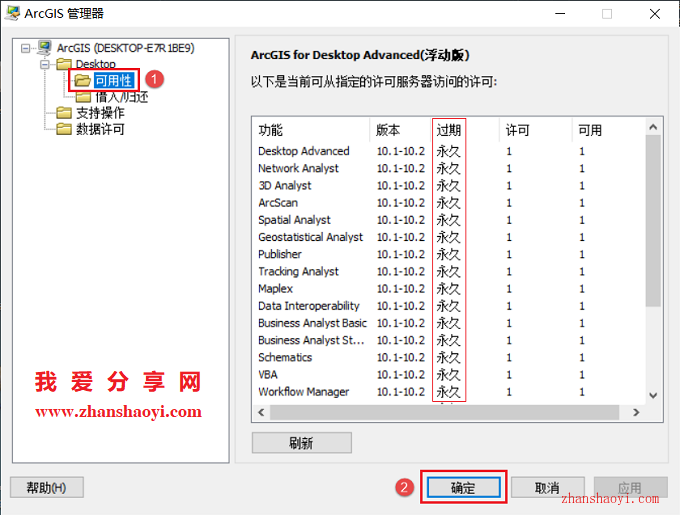The image size is (680, 515).
Task: Sort by the 许可 column header
Action: pyautogui.click(x=536, y=130)
